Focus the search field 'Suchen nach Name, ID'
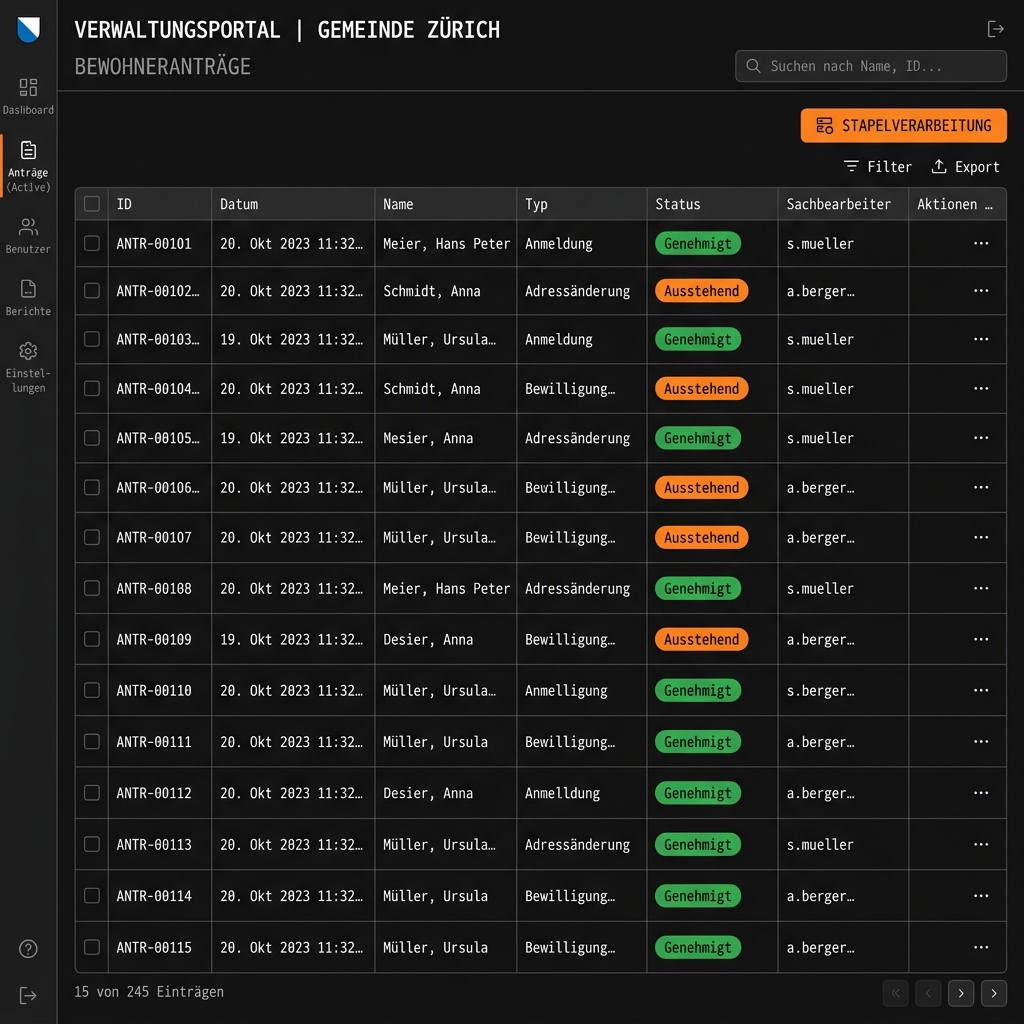Image resolution: width=1024 pixels, height=1024 pixels. point(870,66)
